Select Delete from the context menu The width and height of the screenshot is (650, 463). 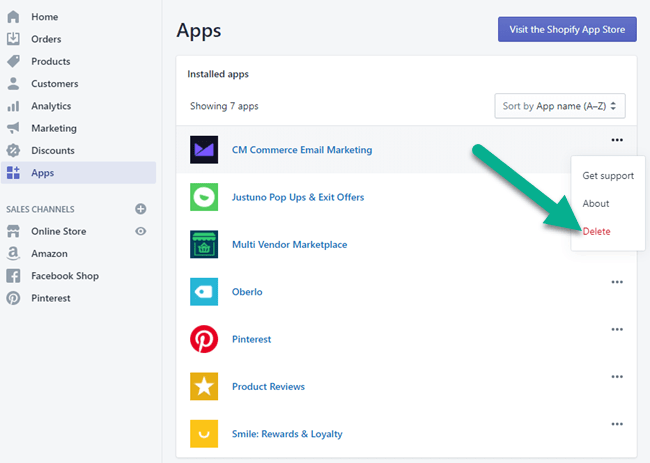coord(597,231)
